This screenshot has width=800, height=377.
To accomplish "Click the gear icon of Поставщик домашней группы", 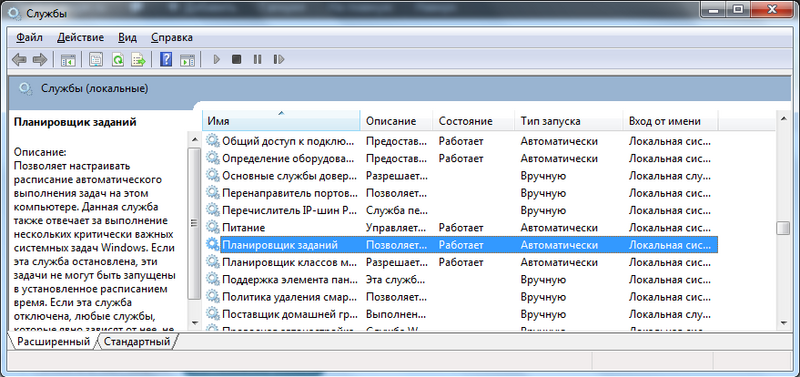I will pos(212,313).
